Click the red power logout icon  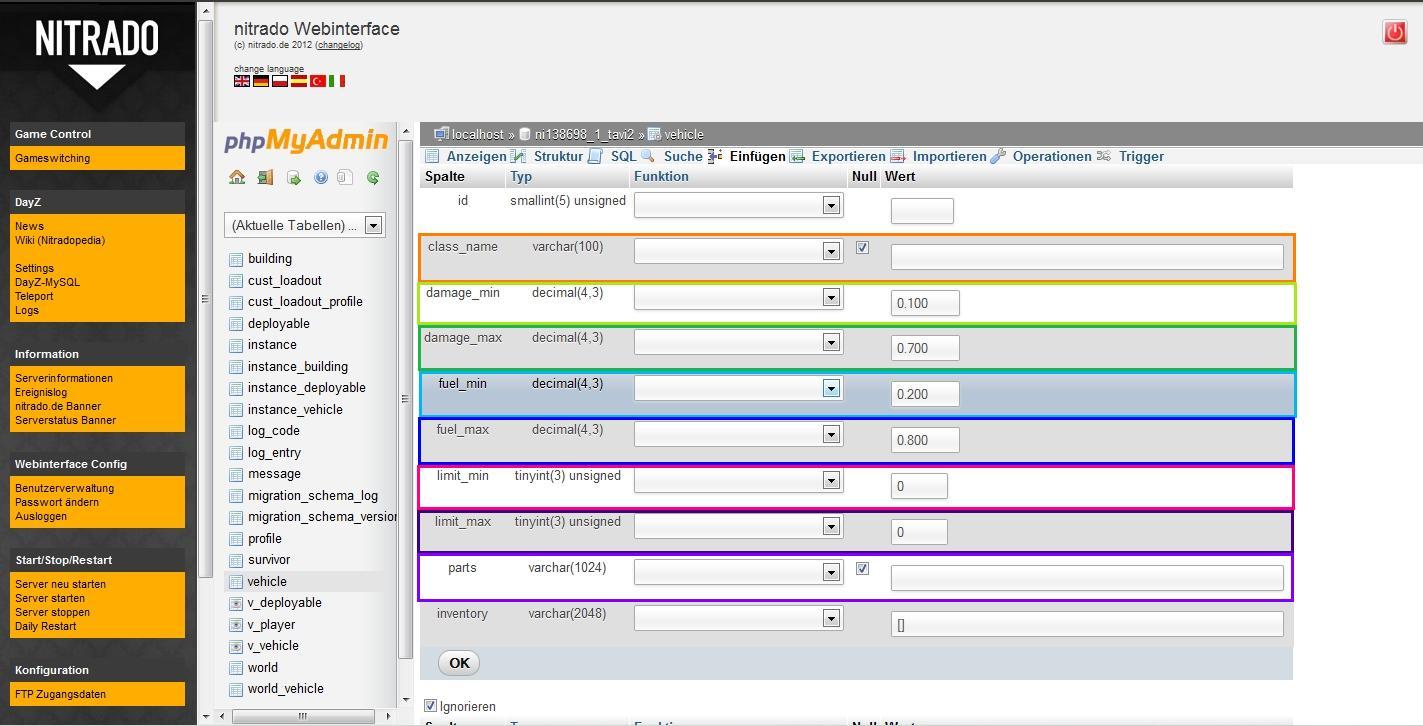tap(1395, 32)
